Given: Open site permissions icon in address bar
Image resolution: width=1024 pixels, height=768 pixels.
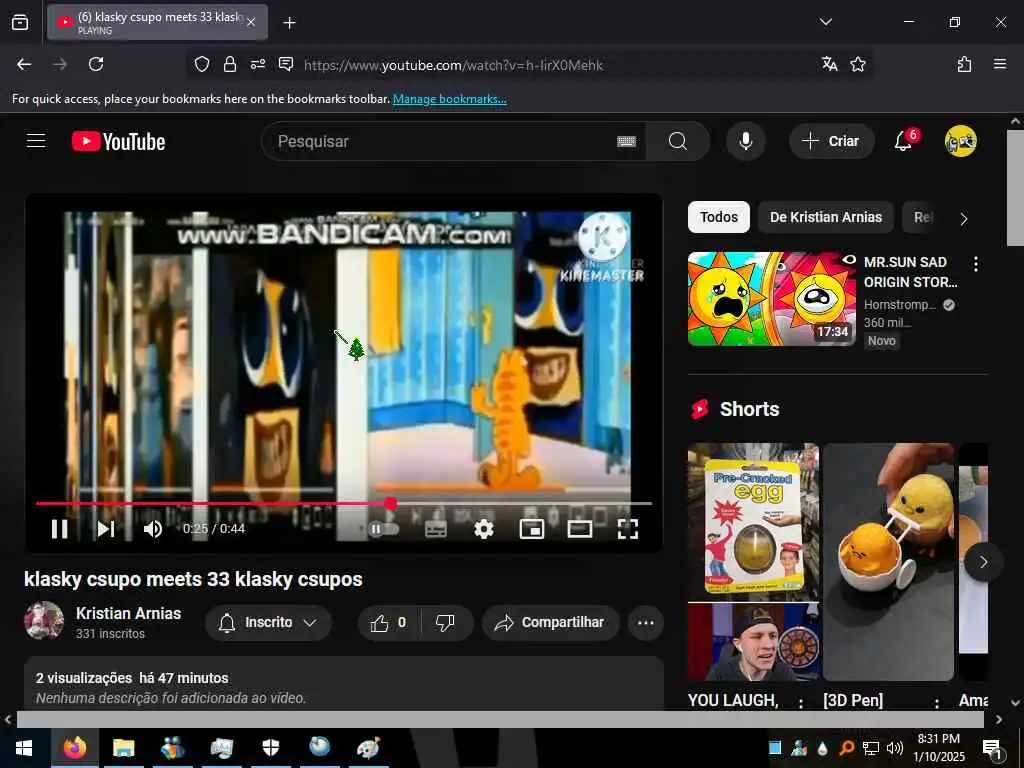Looking at the screenshot, I should (258, 64).
